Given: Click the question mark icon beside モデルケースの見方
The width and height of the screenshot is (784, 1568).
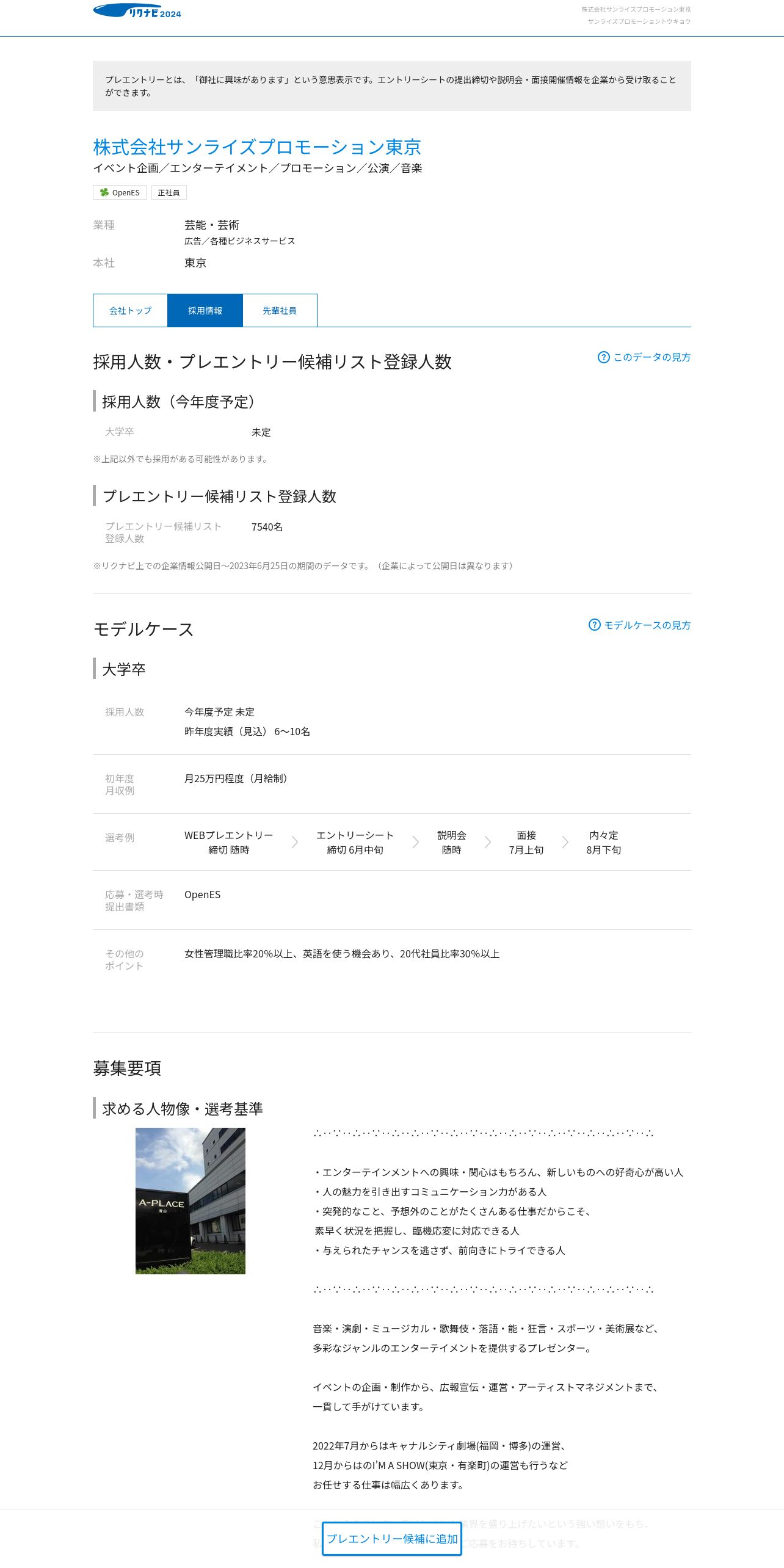Looking at the screenshot, I should click(594, 625).
